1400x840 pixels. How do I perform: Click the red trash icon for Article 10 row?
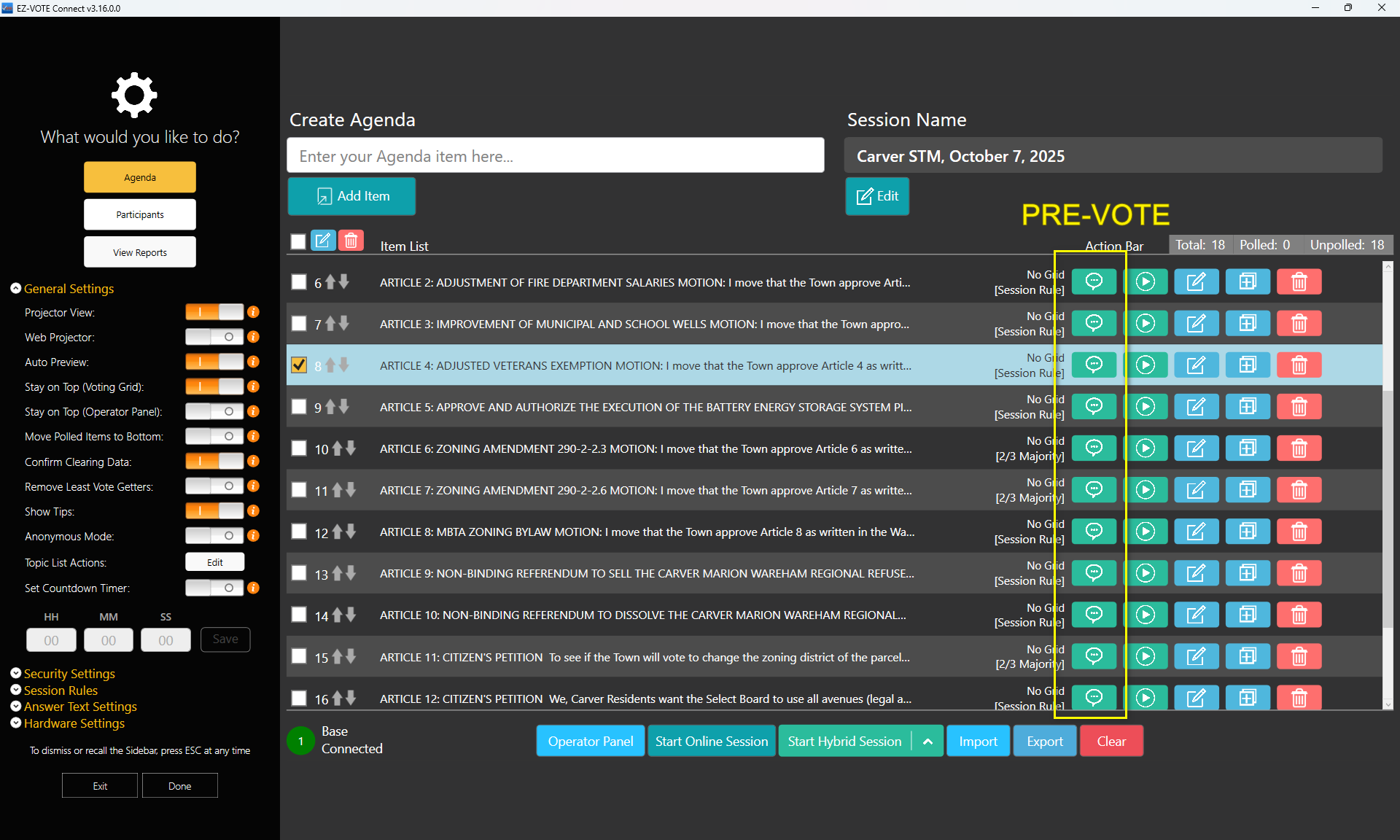click(1299, 615)
